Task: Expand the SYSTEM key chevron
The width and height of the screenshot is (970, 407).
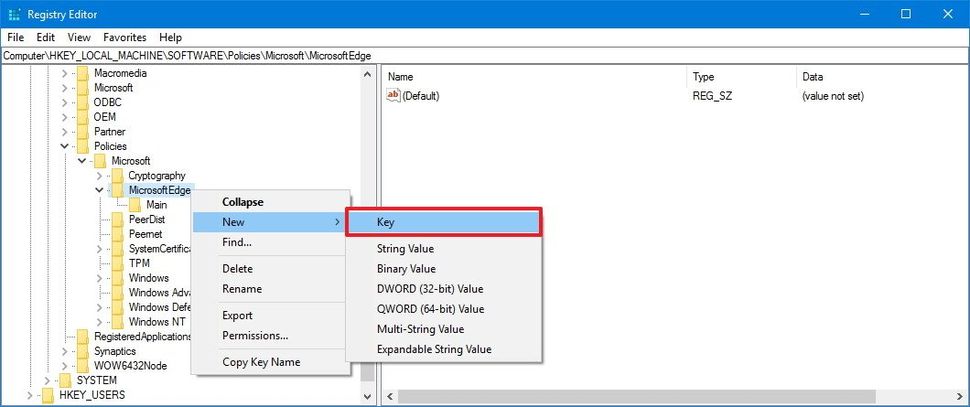Action: pos(47,380)
